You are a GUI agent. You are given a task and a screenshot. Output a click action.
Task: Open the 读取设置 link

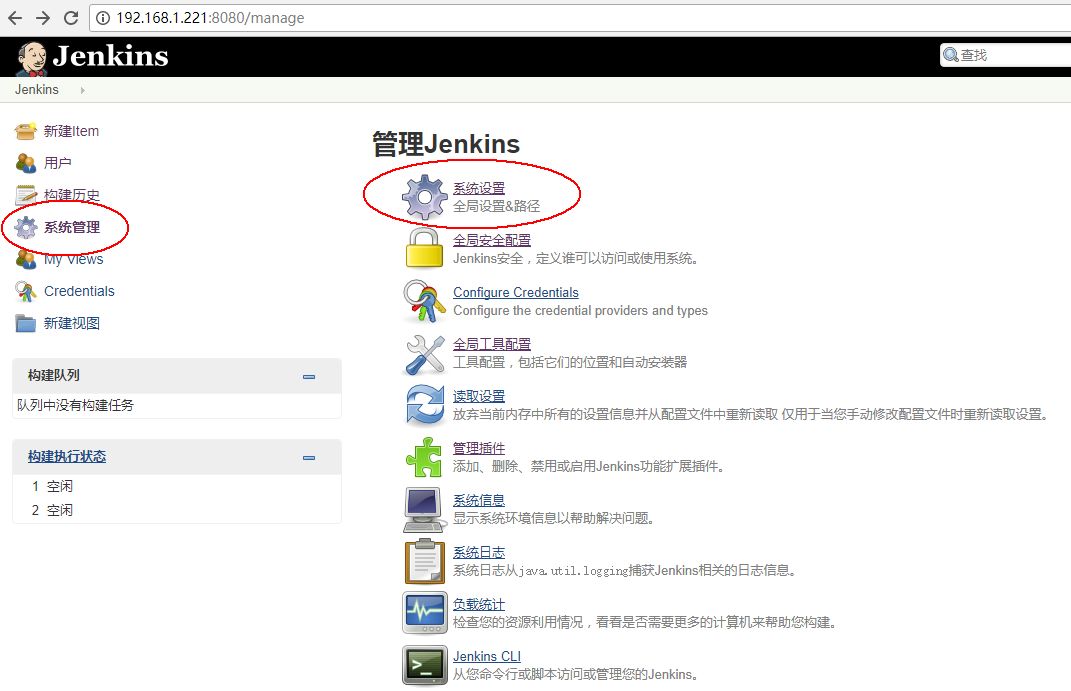[479, 396]
